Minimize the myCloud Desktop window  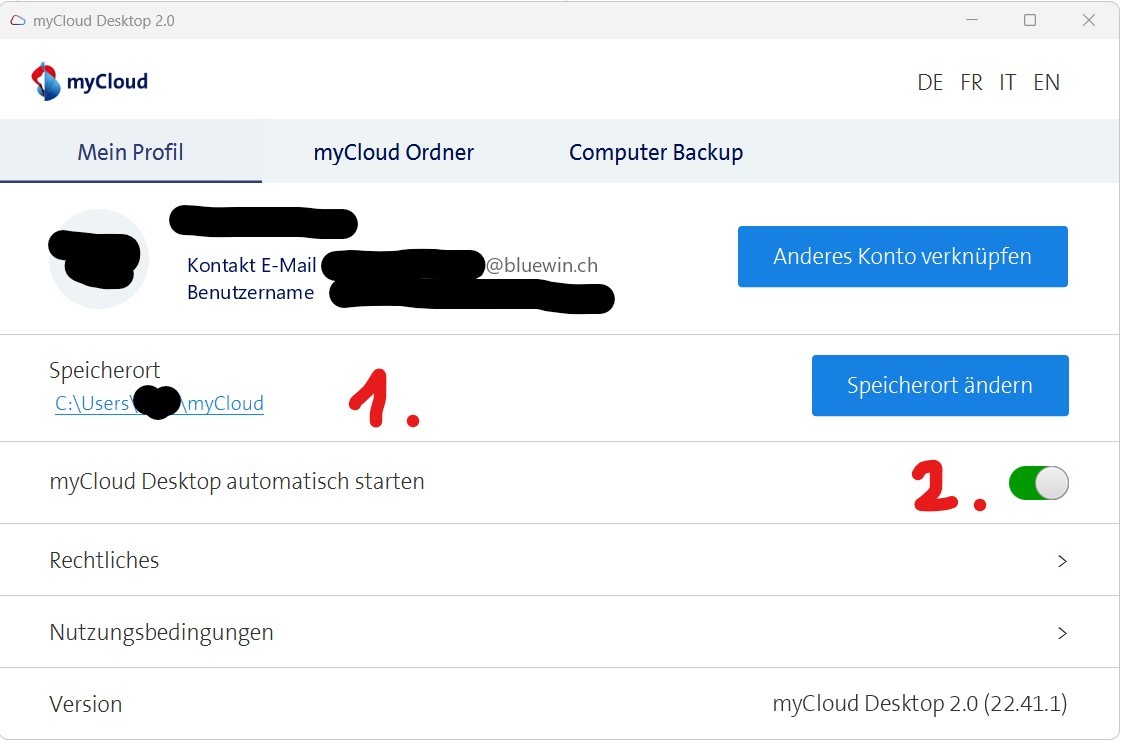click(970, 20)
